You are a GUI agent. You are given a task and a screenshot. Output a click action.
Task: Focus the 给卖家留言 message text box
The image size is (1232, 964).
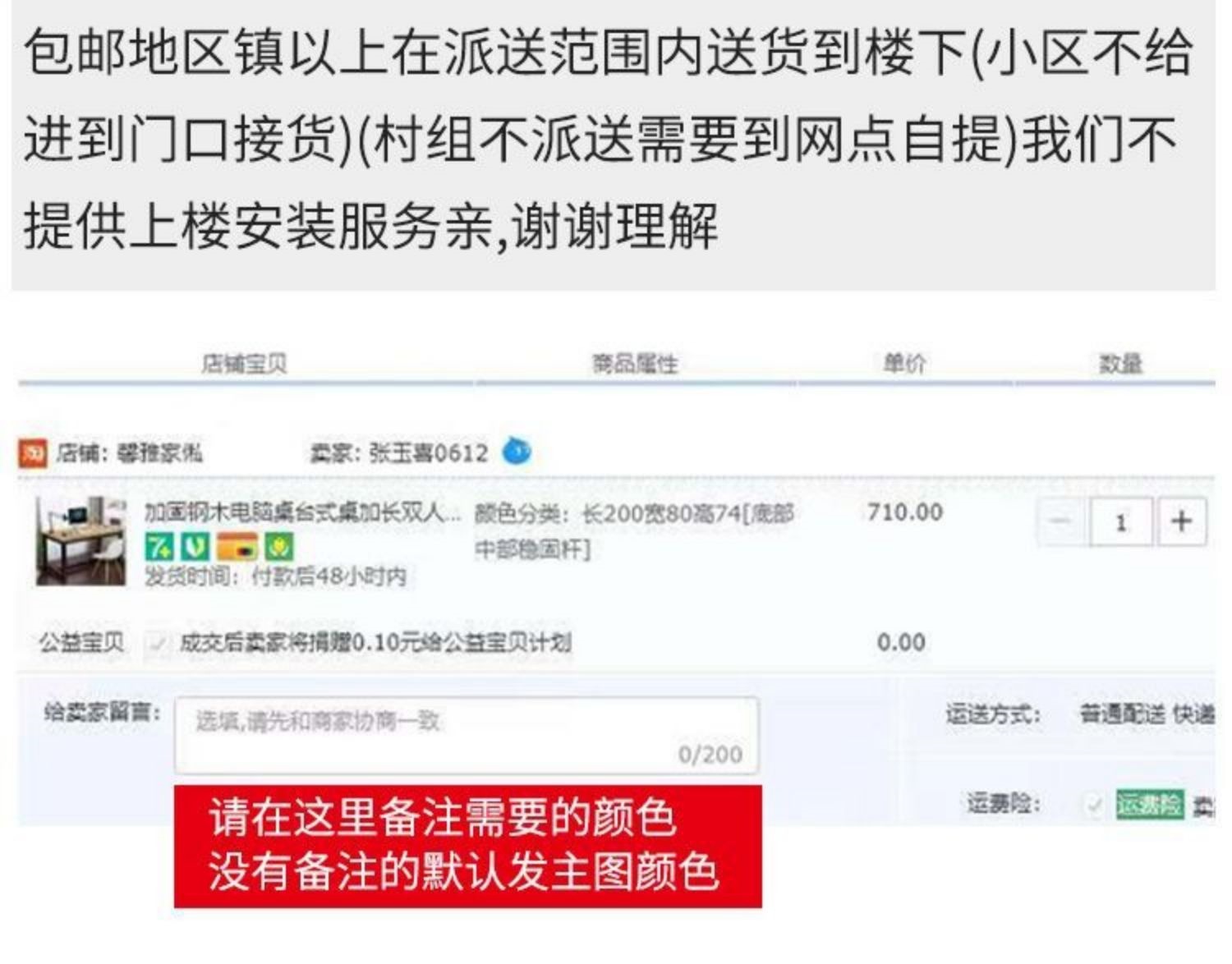tap(467, 735)
